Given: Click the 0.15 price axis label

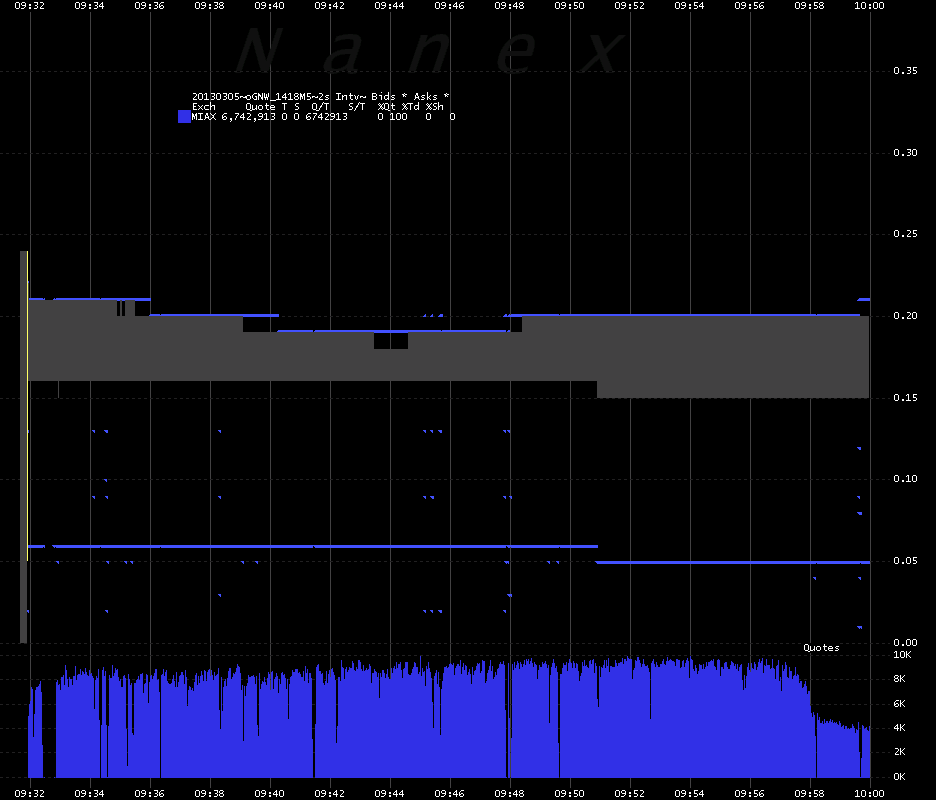Looking at the screenshot, I should click(x=906, y=398).
